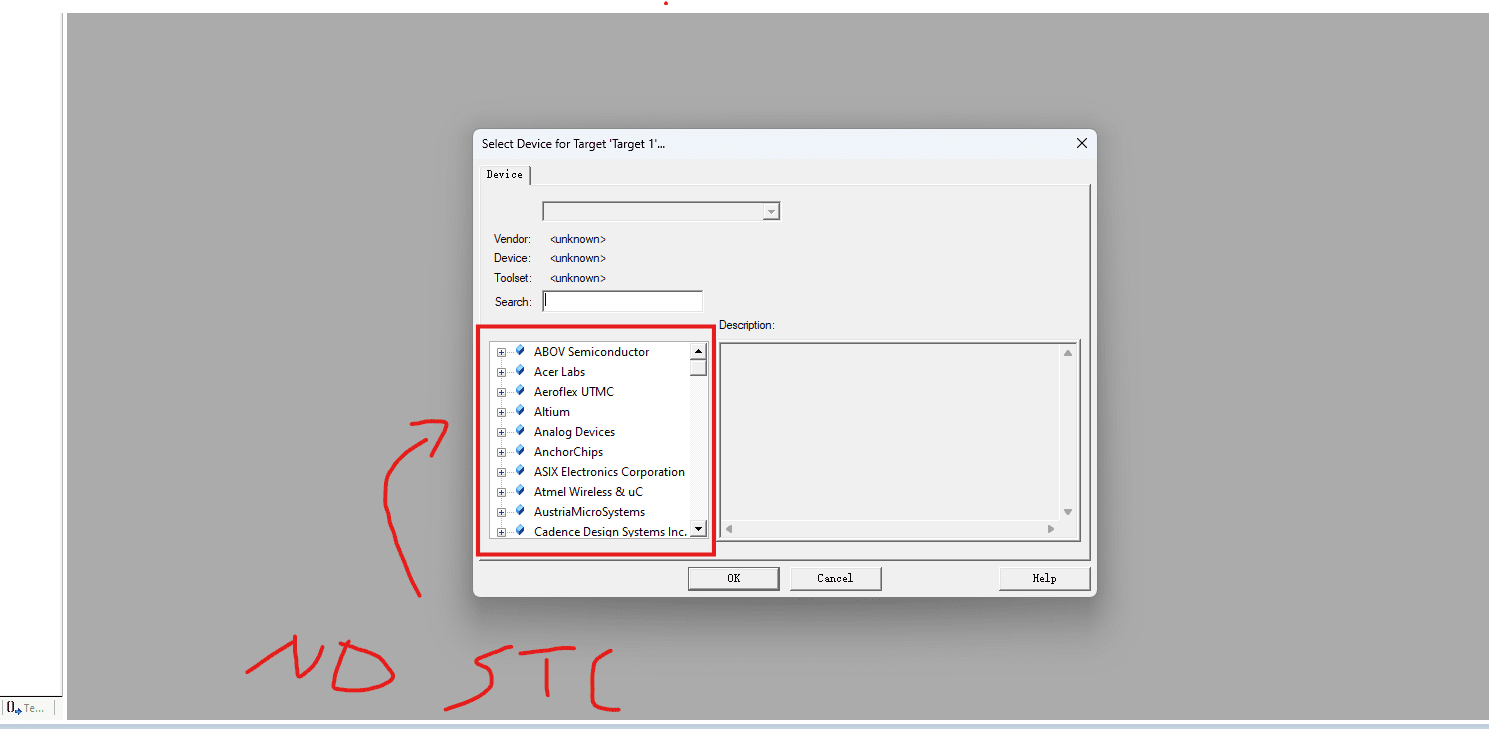Expand the Cadence Design Systems Inc. node
The height and width of the screenshot is (729, 1489).
[501, 532]
